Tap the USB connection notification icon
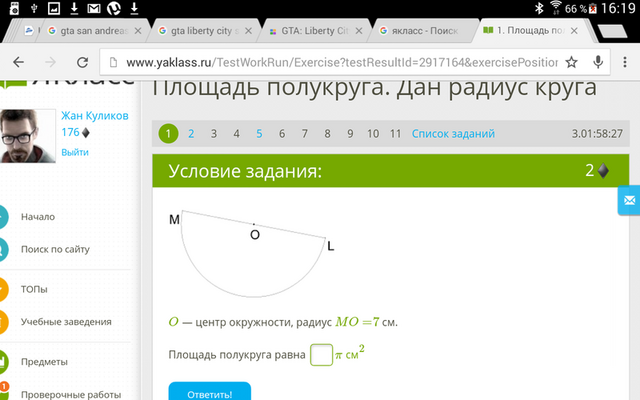 [34, 8]
